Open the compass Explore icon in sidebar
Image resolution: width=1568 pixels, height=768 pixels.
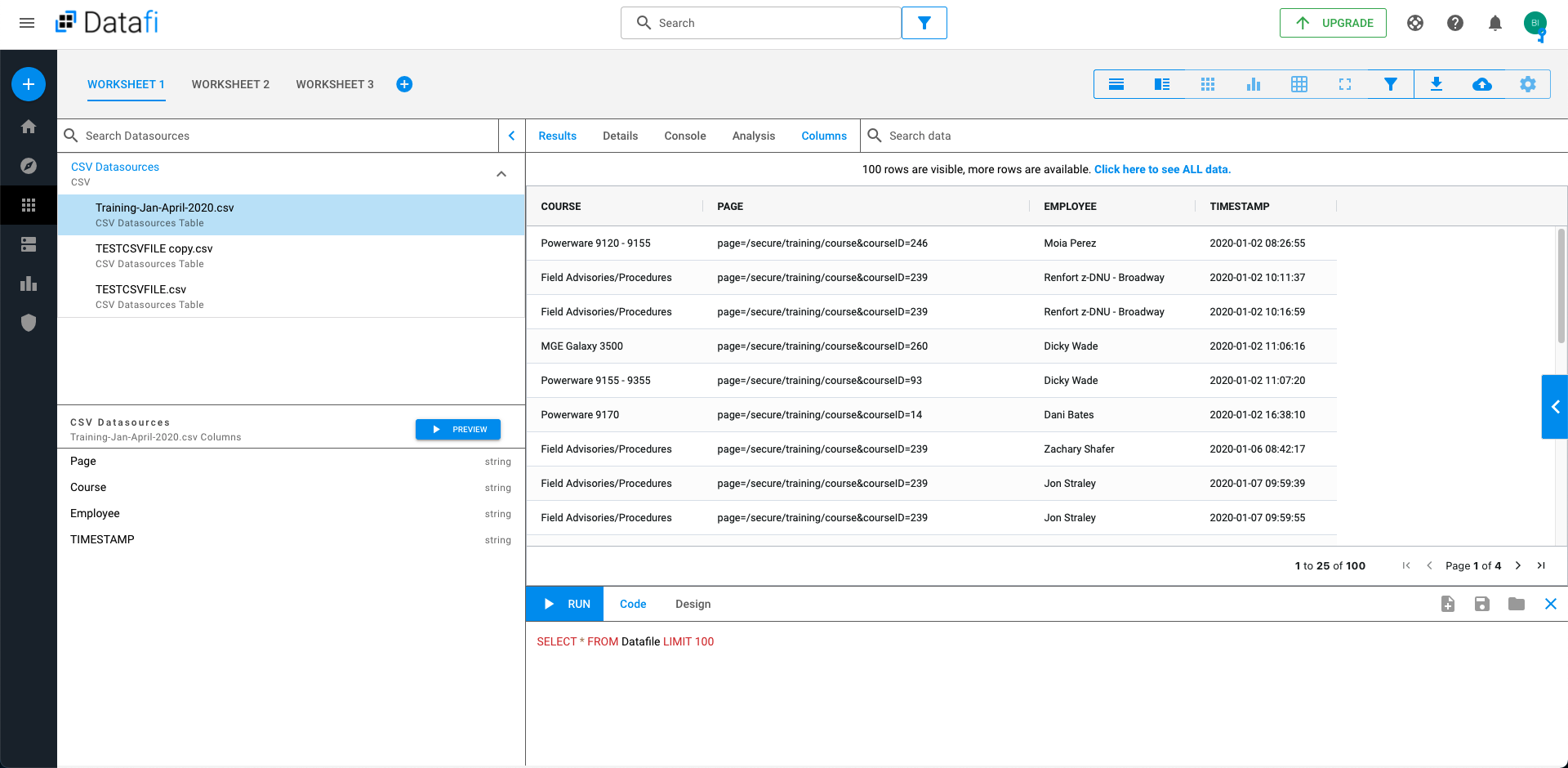click(29, 166)
